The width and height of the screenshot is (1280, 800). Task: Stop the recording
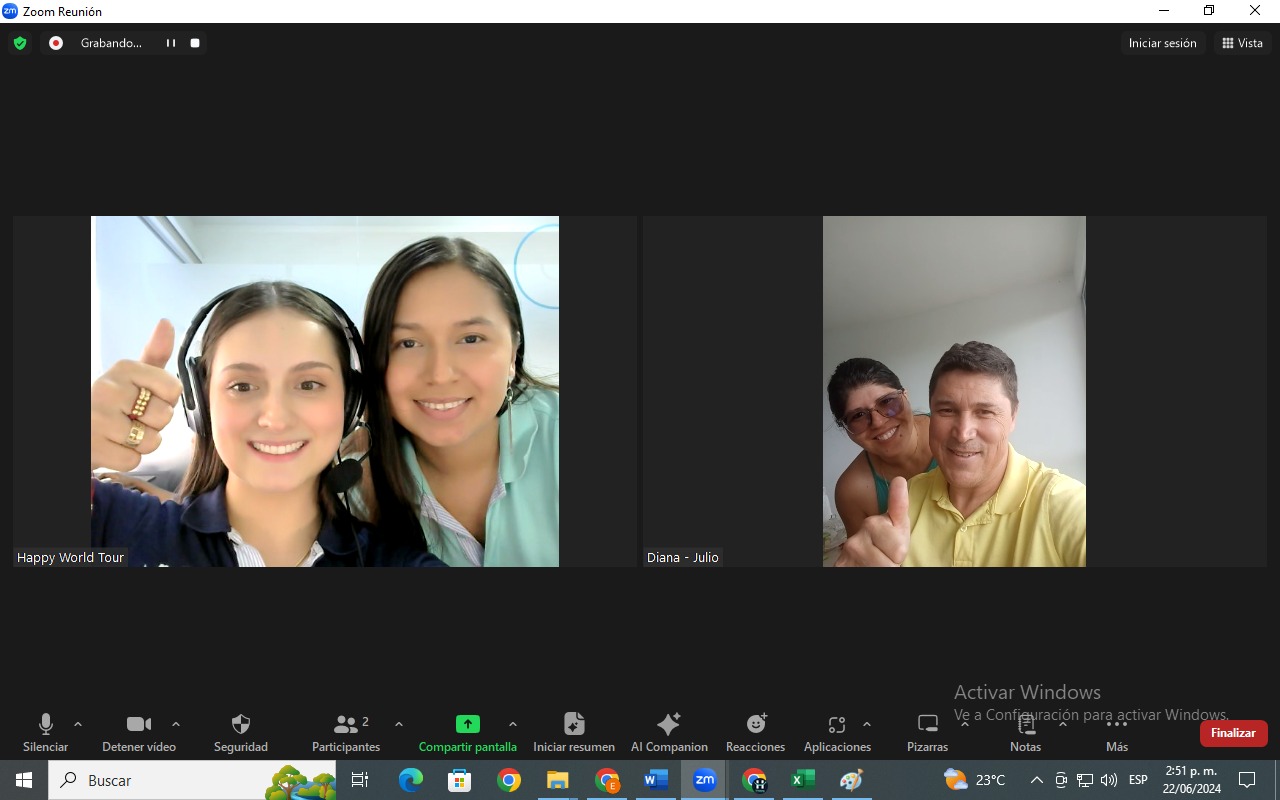pyautogui.click(x=195, y=43)
